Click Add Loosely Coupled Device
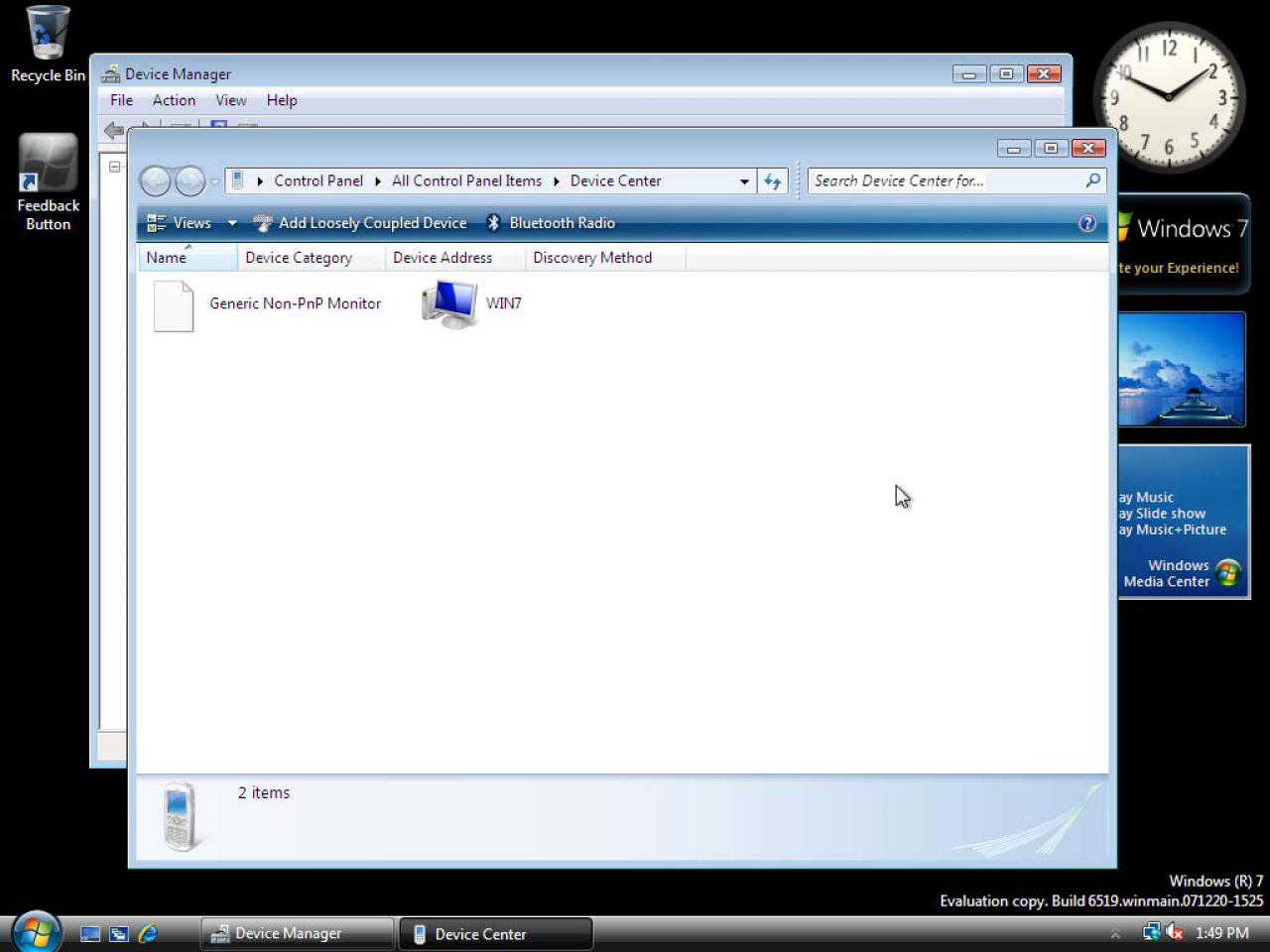This screenshot has height=952, width=1270. click(x=359, y=223)
